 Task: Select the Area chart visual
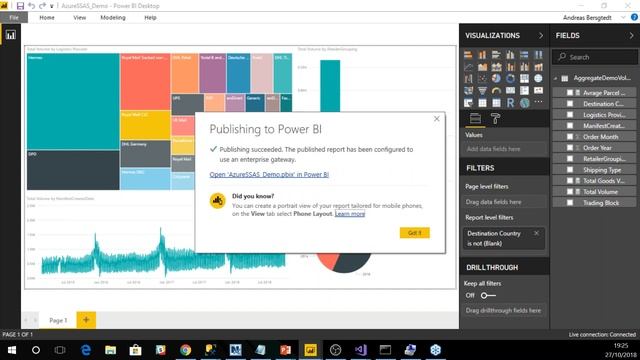482,67
